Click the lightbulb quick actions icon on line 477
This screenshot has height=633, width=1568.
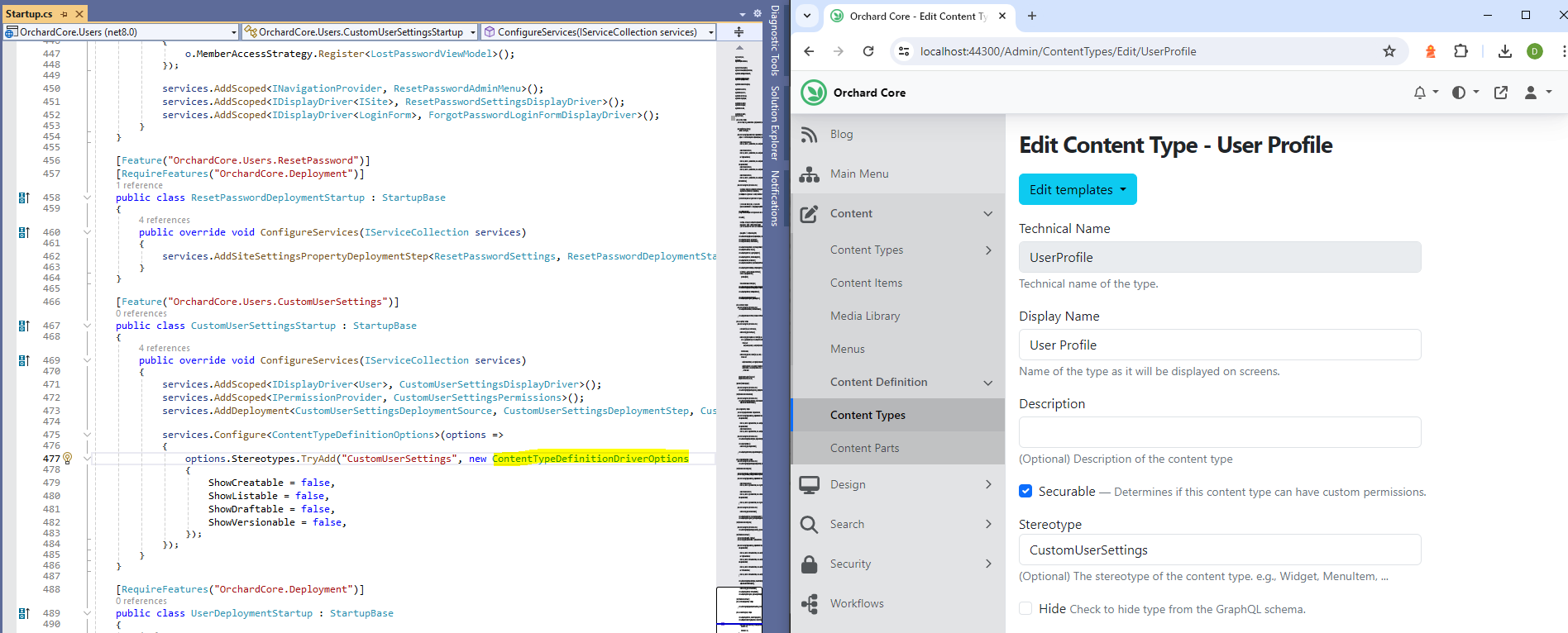point(68,458)
